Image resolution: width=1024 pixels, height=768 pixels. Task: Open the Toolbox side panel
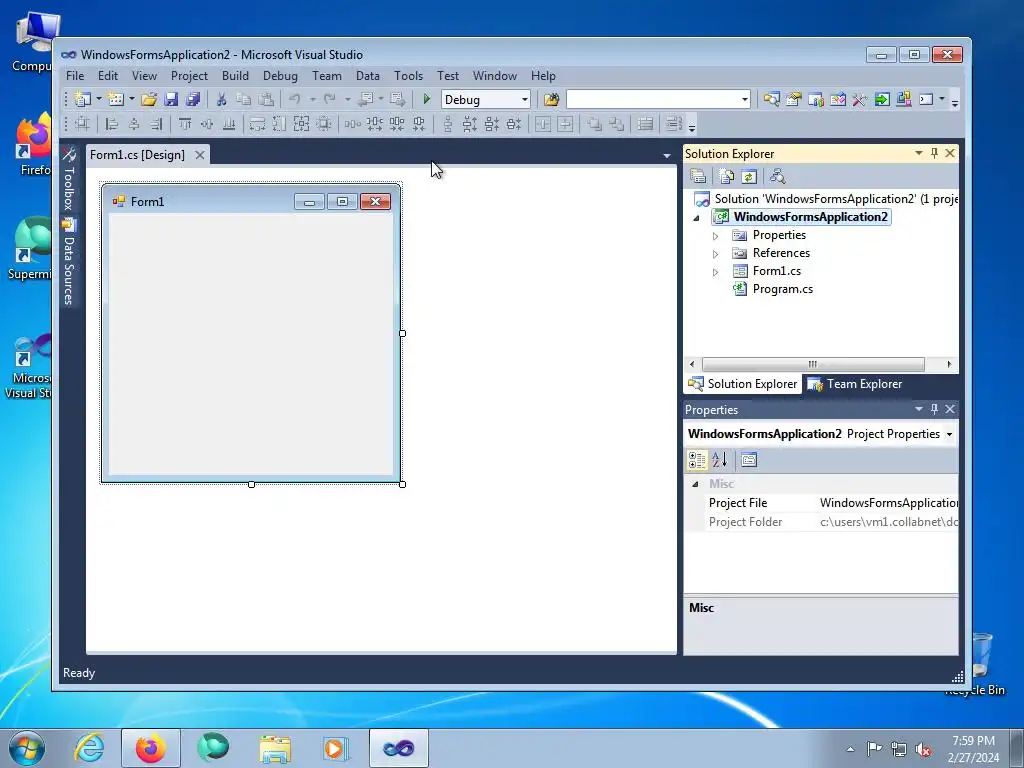[69, 178]
